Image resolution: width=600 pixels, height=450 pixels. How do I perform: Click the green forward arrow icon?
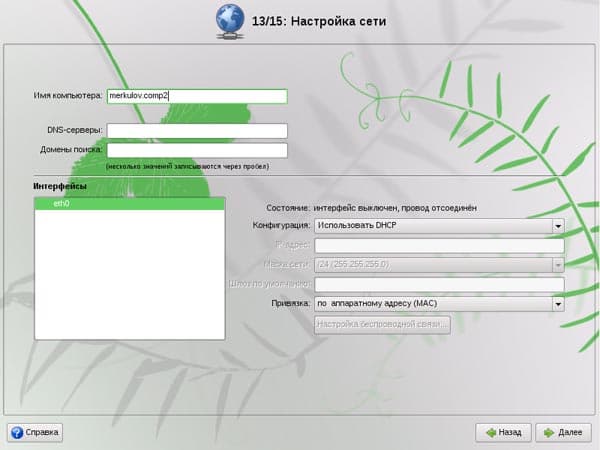[x=549, y=433]
